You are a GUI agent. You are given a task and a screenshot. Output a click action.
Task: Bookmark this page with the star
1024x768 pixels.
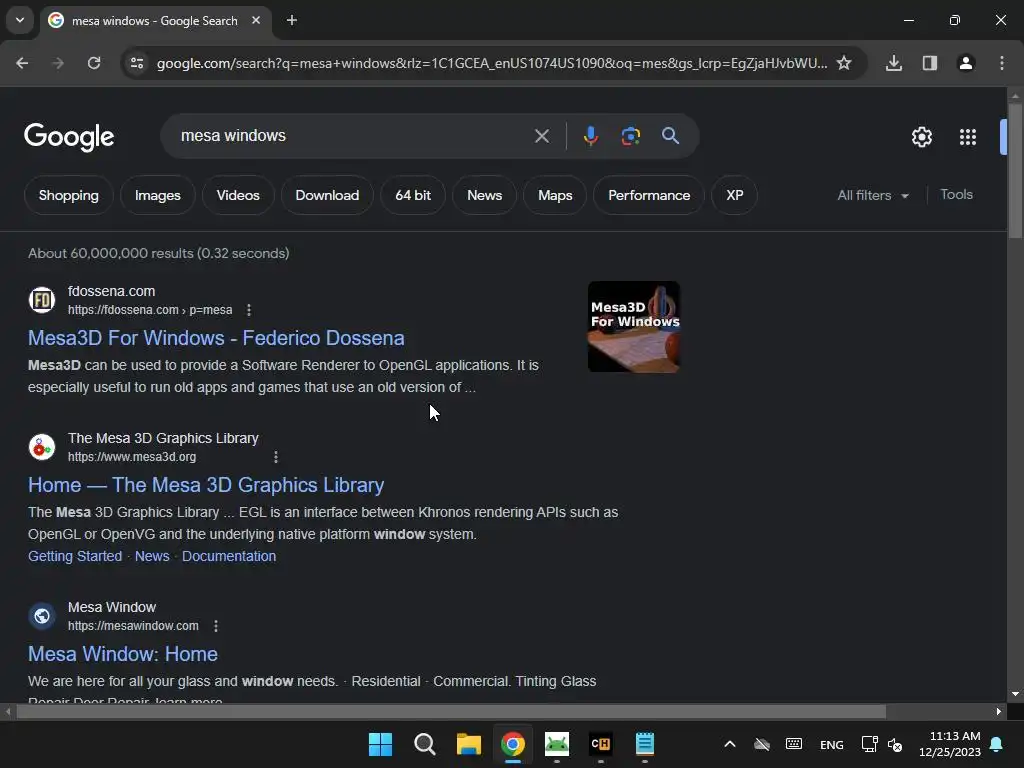tap(844, 63)
